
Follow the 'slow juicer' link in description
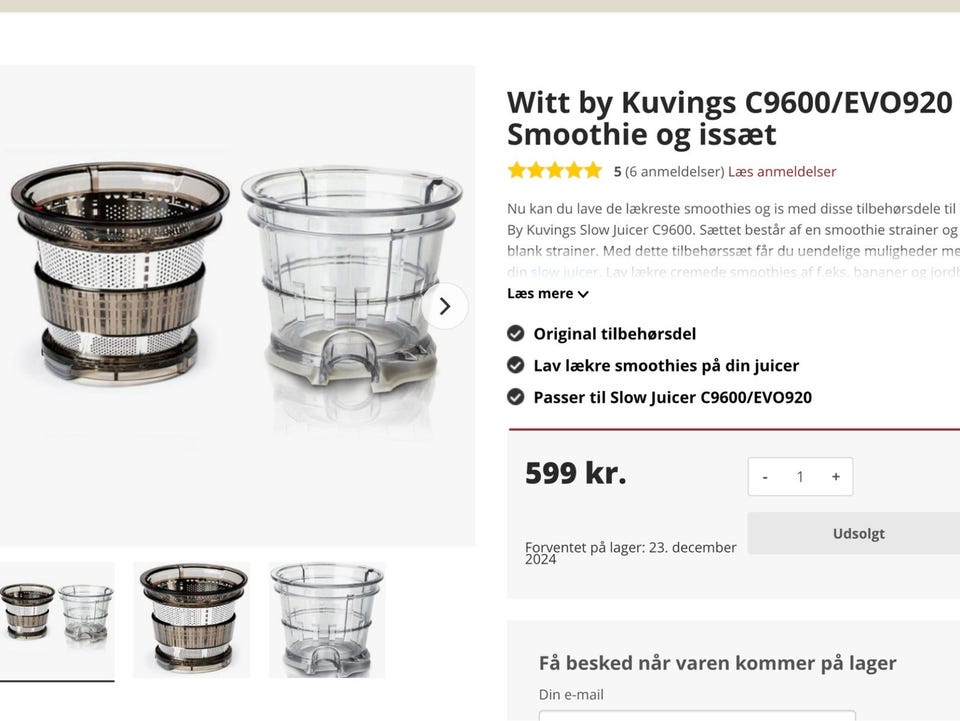[x=564, y=272]
